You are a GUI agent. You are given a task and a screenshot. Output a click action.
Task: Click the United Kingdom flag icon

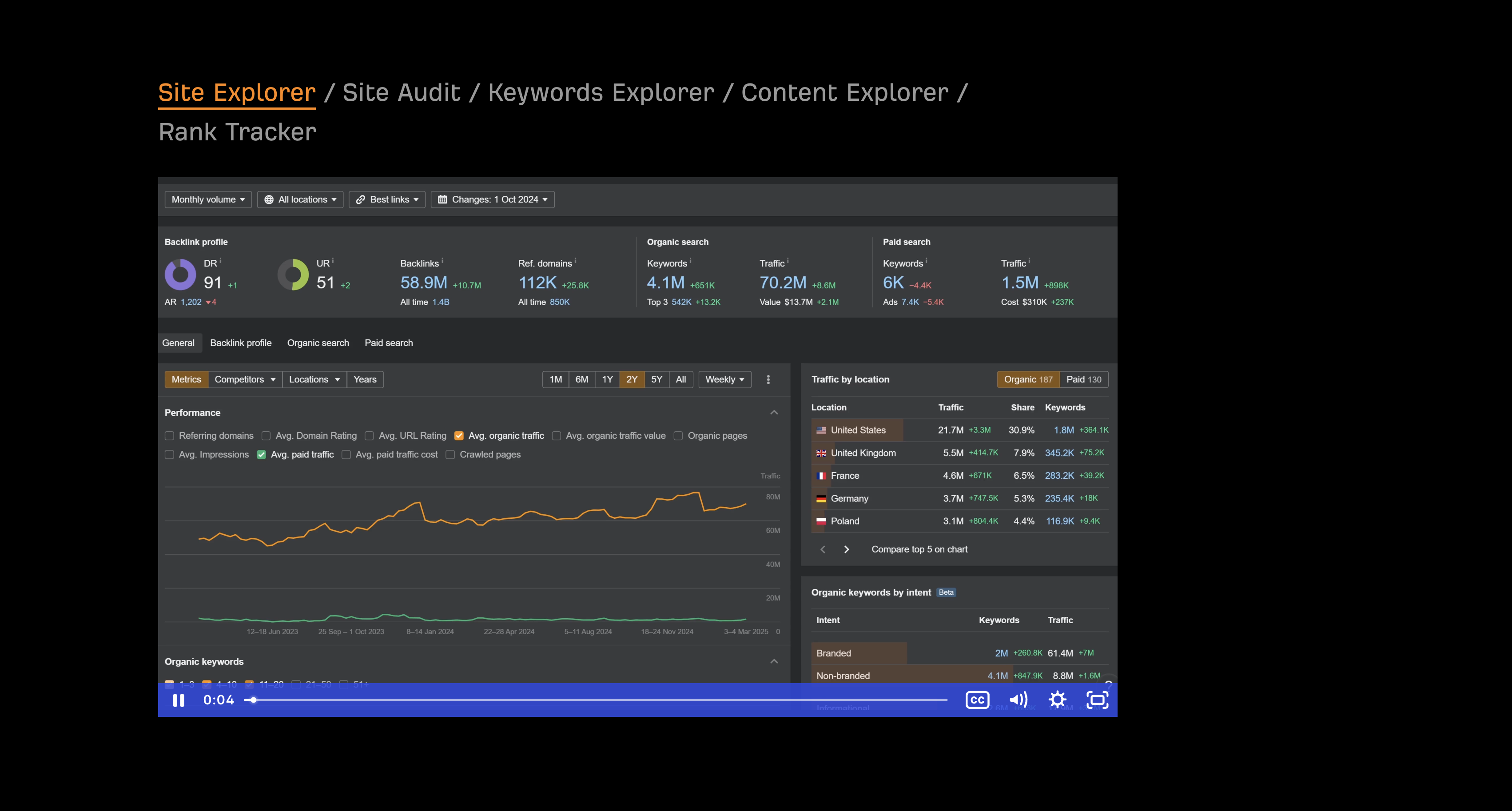coord(821,453)
